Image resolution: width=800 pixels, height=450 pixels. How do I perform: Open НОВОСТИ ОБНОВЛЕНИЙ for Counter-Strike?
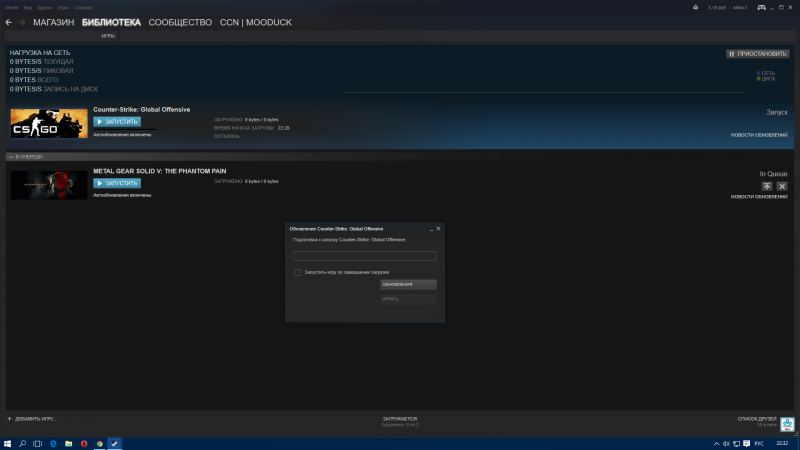[759, 135]
